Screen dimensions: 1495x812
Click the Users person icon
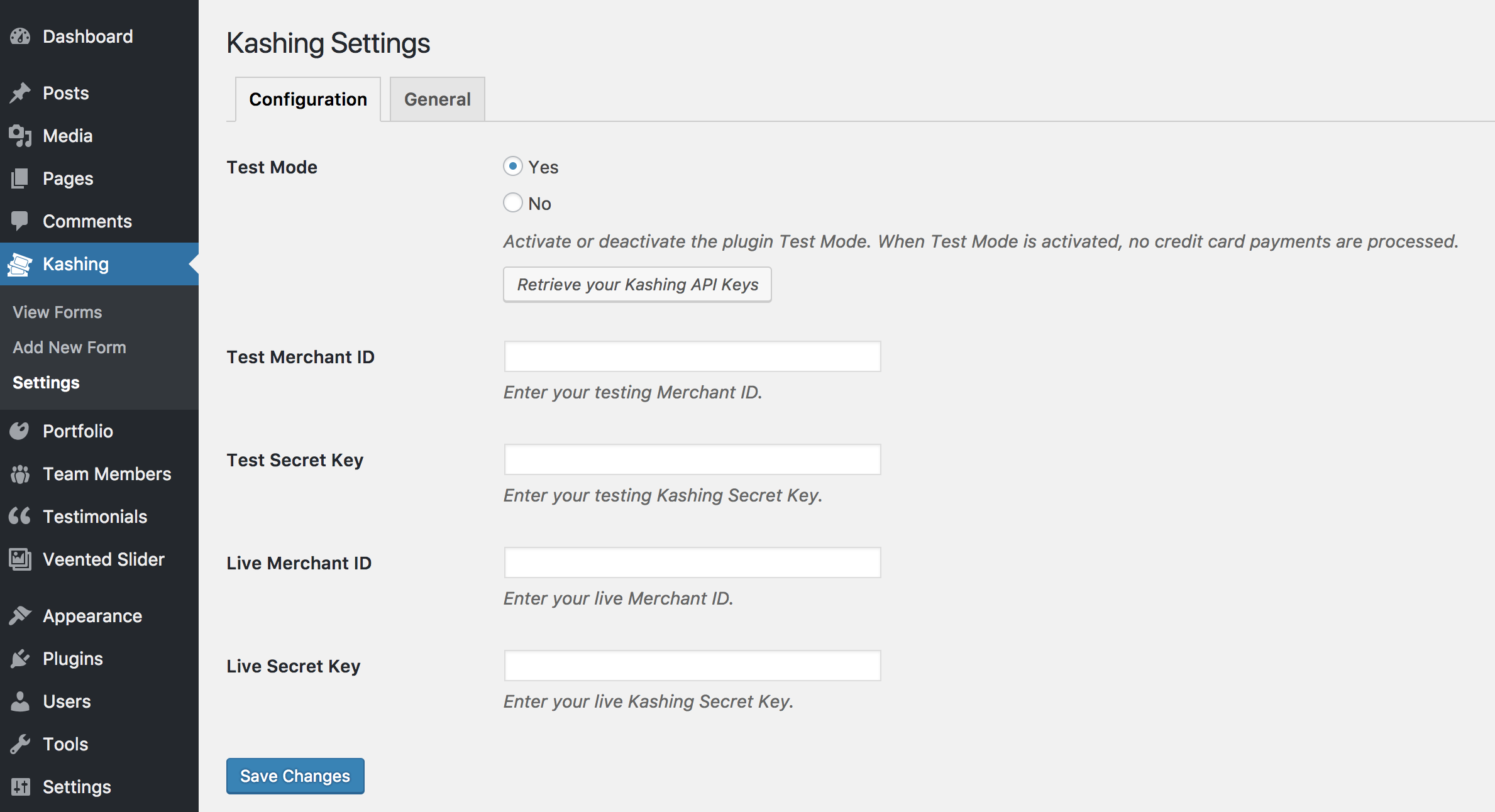[20, 701]
